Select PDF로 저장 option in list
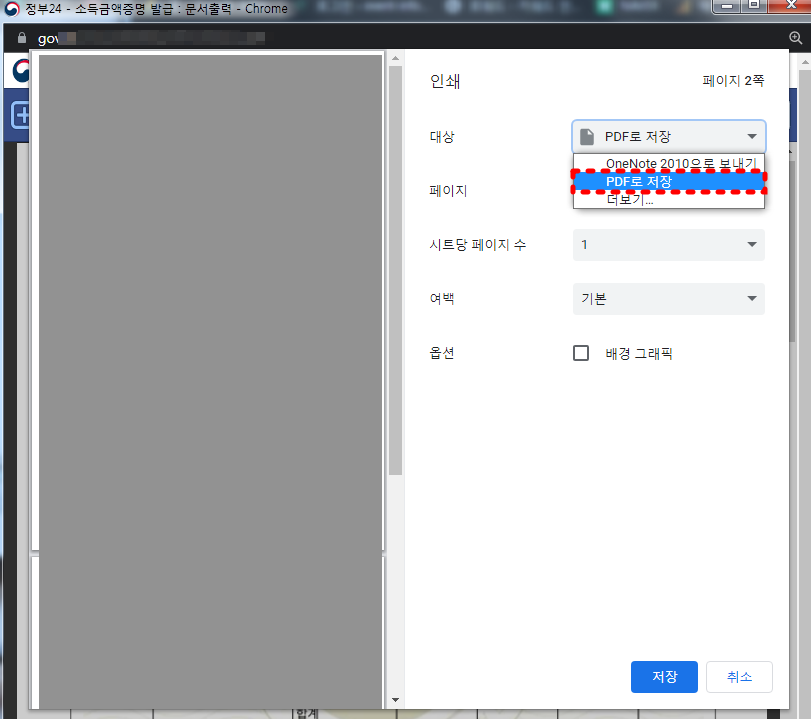The image size is (811, 719). coord(668,182)
